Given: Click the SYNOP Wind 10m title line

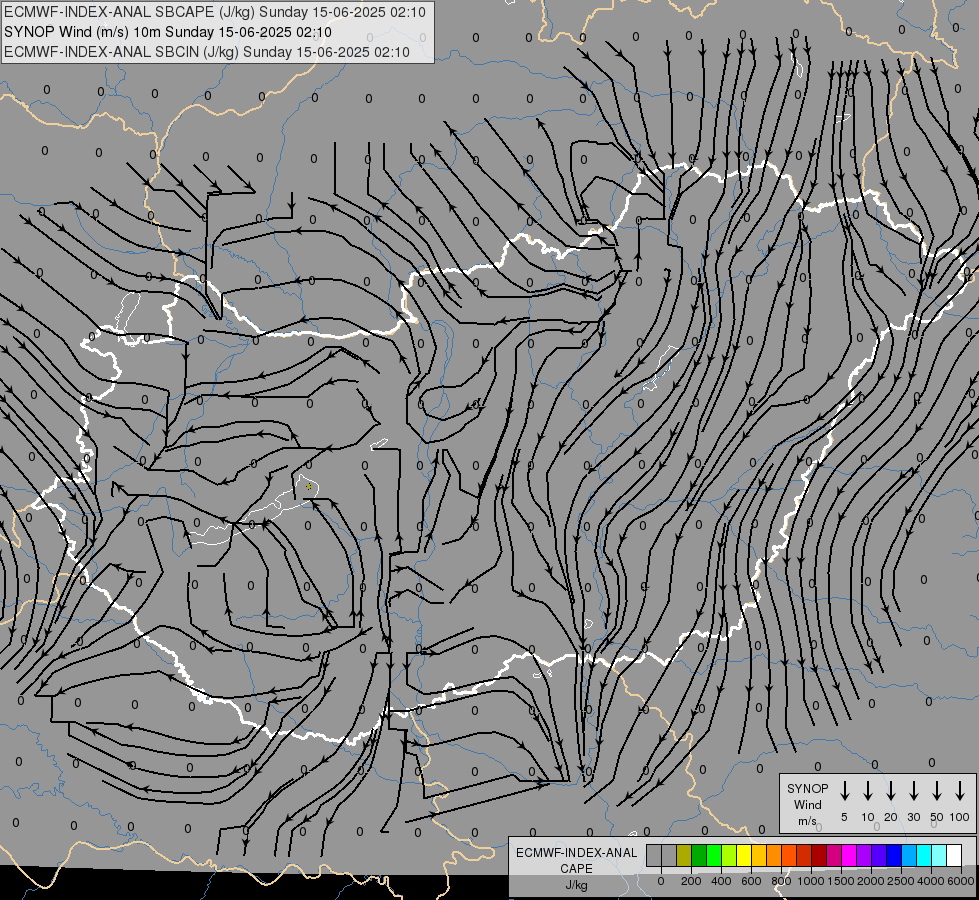Looking at the screenshot, I should (167, 32).
